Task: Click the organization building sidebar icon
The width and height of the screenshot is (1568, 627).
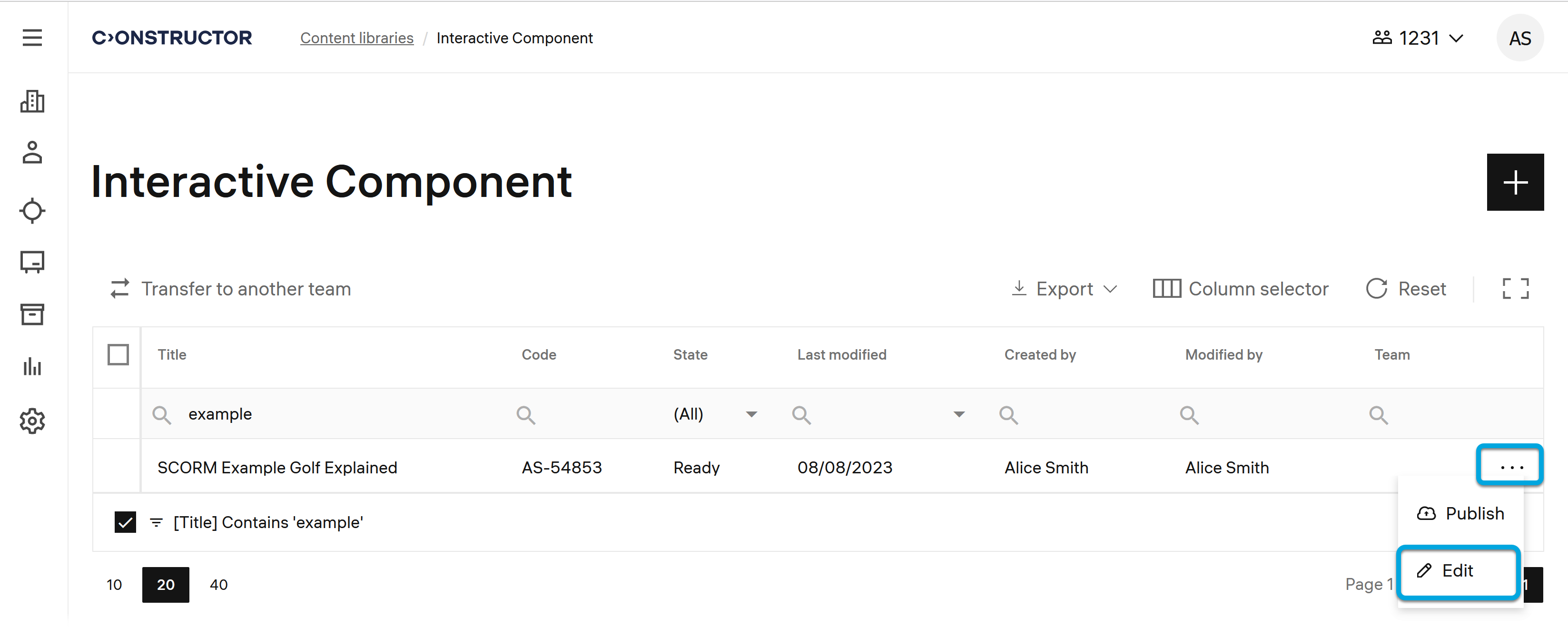Action: click(x=32, y=101)
